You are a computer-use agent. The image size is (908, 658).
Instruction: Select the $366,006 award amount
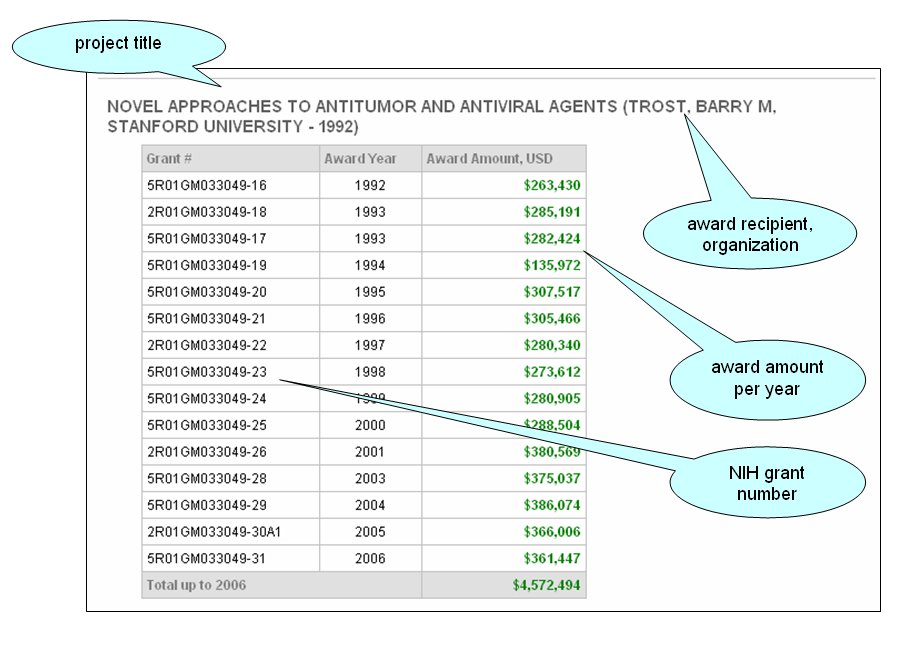click(x=552, y=532)
